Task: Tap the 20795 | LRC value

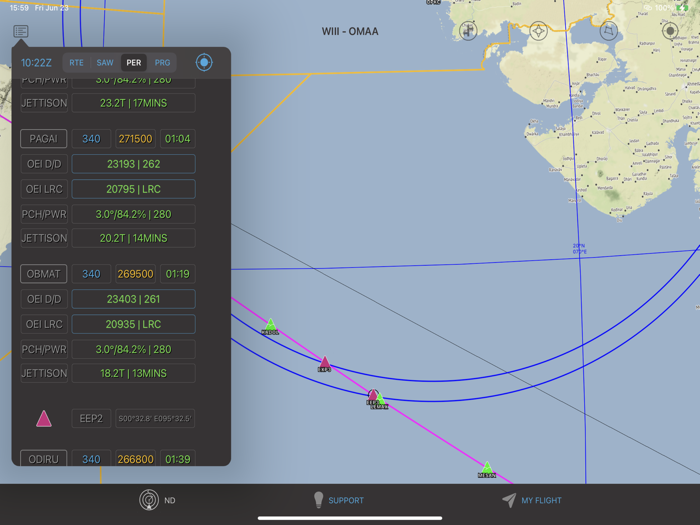Action: 133,189
